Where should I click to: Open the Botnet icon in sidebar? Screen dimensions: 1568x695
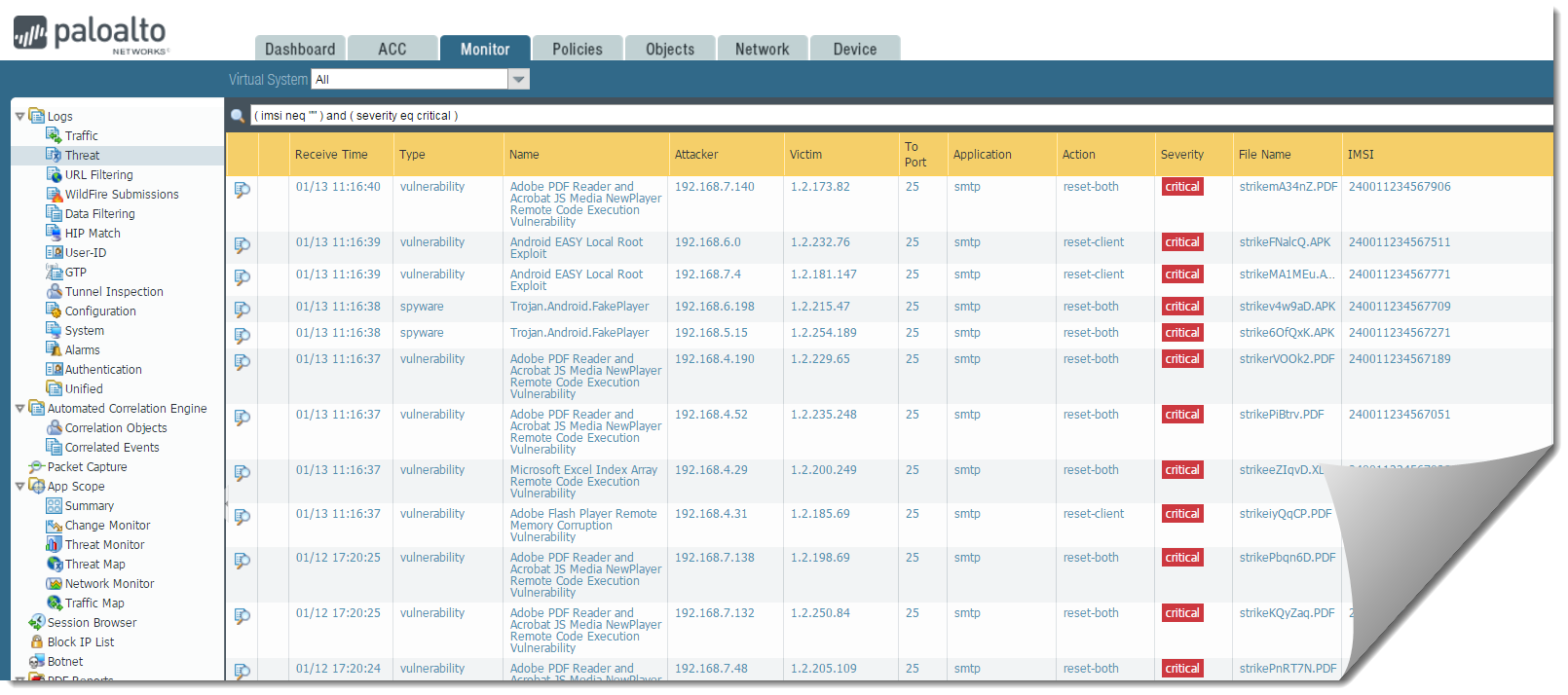tap(37, 661)
